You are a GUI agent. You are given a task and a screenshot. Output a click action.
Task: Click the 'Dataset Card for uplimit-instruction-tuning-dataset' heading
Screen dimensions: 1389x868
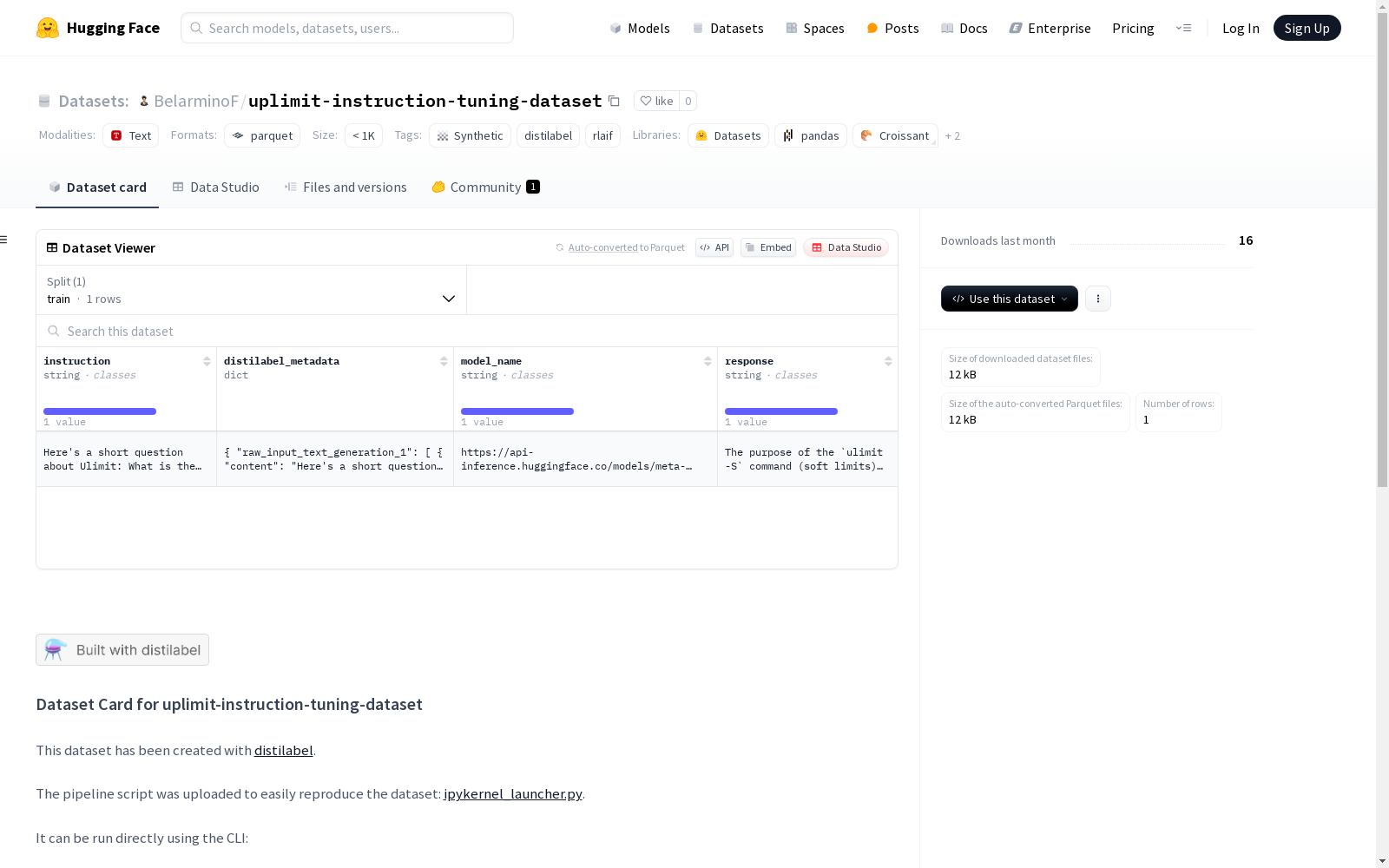pyautogui.click(x=229, y=704)
